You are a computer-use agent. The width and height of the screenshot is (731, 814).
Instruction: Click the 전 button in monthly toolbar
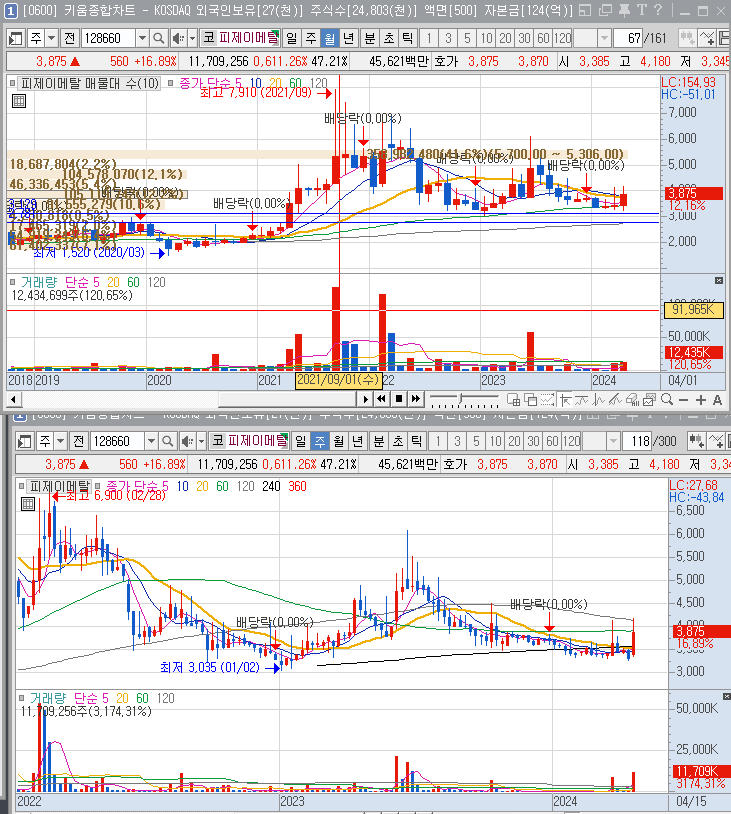pyautogui.click(x=70, y=38)
